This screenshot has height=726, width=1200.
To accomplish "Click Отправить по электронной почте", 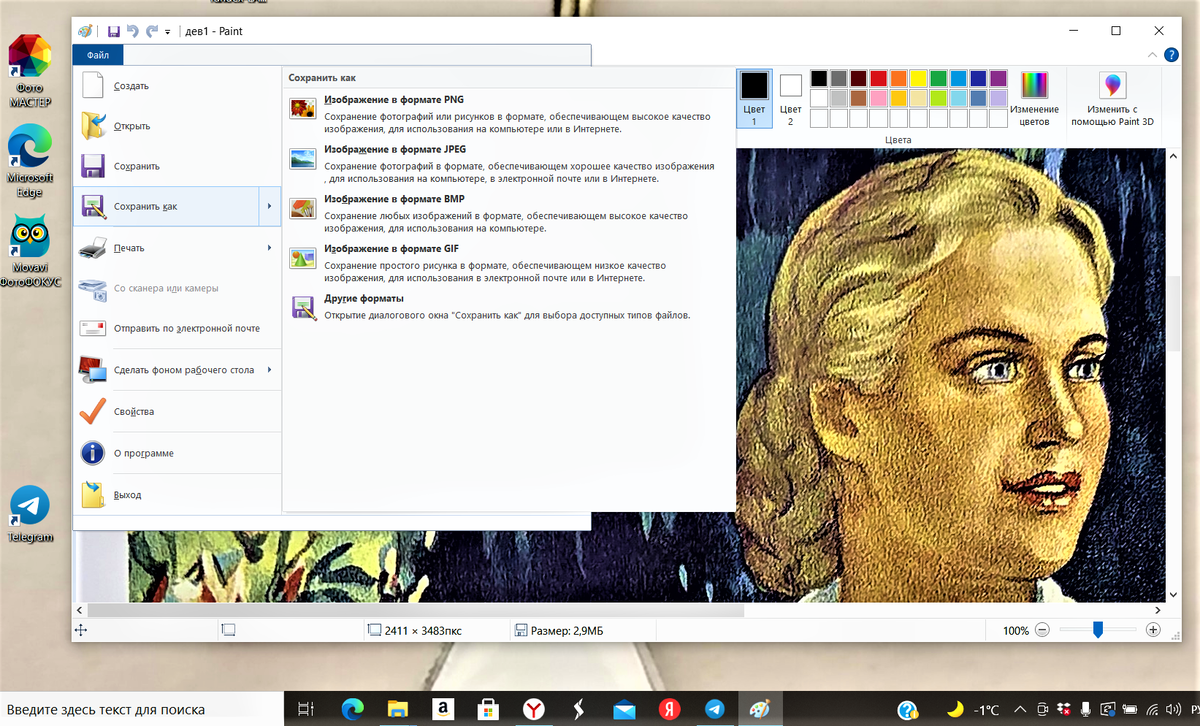I will pyautogui.click(x=177, y=328).
